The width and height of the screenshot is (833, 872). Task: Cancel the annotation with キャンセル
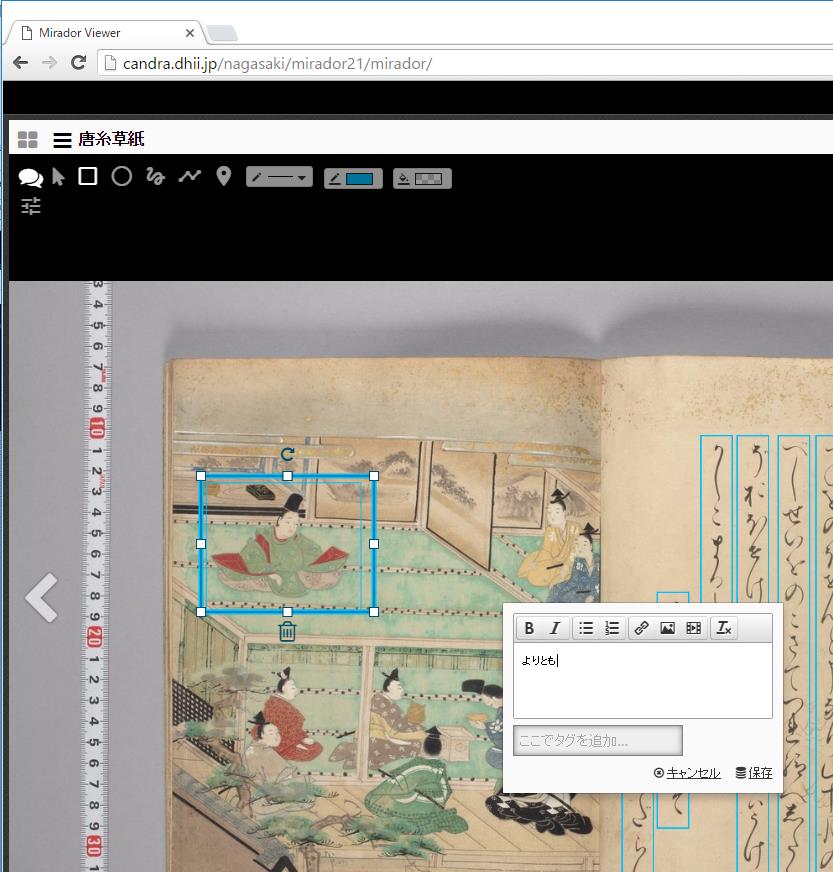[687, 772]
